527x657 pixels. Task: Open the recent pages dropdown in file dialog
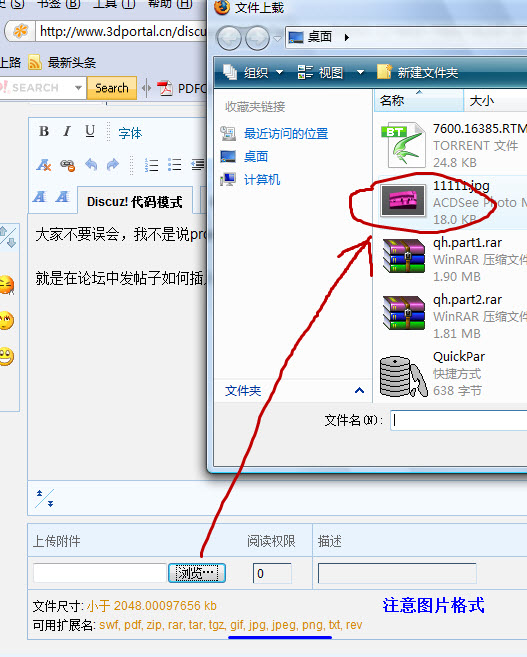pyautogui.click(x=277, y=38)
